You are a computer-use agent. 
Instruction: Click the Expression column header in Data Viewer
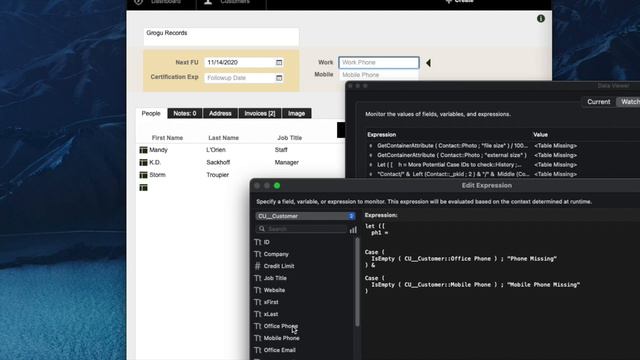coord(381,135)
